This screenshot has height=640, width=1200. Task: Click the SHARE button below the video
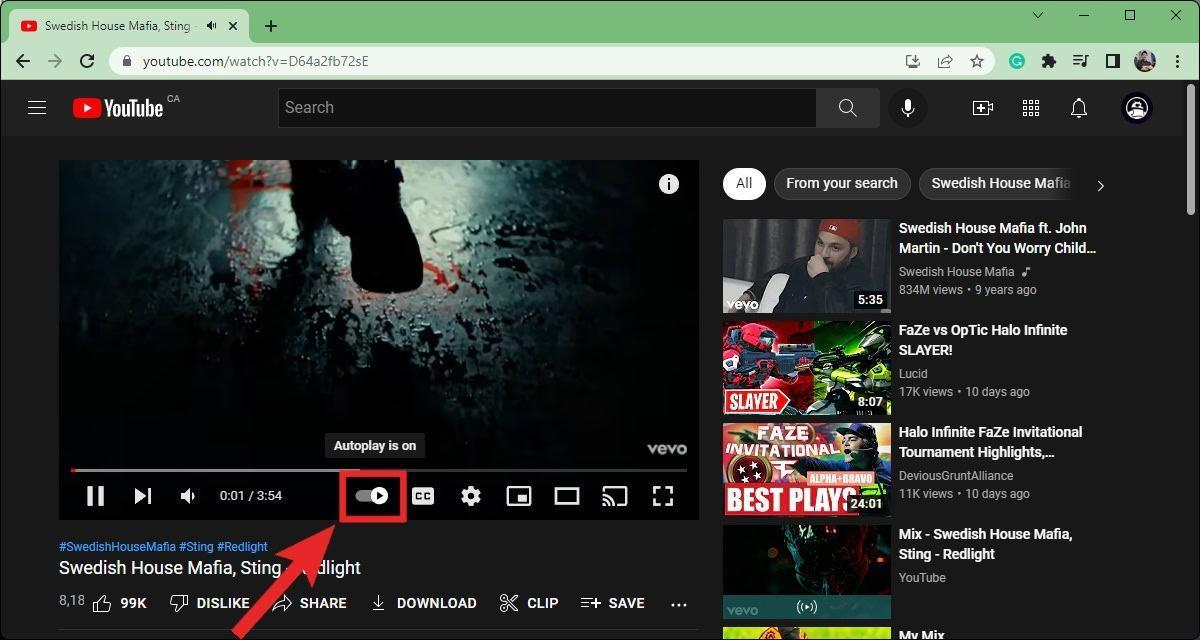pyautogui.click(x=310, y=603)
